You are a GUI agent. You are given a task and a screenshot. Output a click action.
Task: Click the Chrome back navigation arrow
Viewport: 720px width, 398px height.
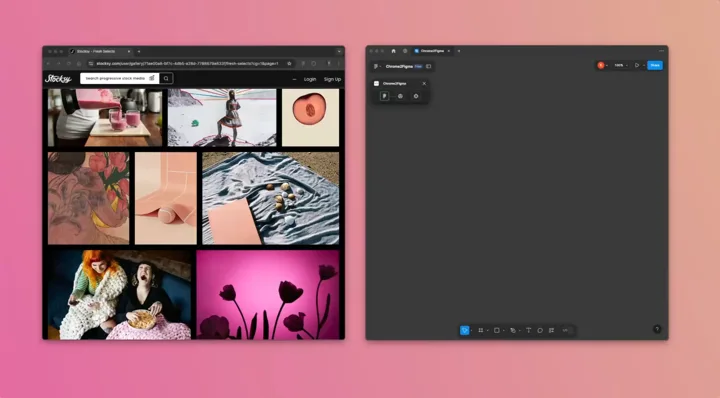click(x=49, y=63)
